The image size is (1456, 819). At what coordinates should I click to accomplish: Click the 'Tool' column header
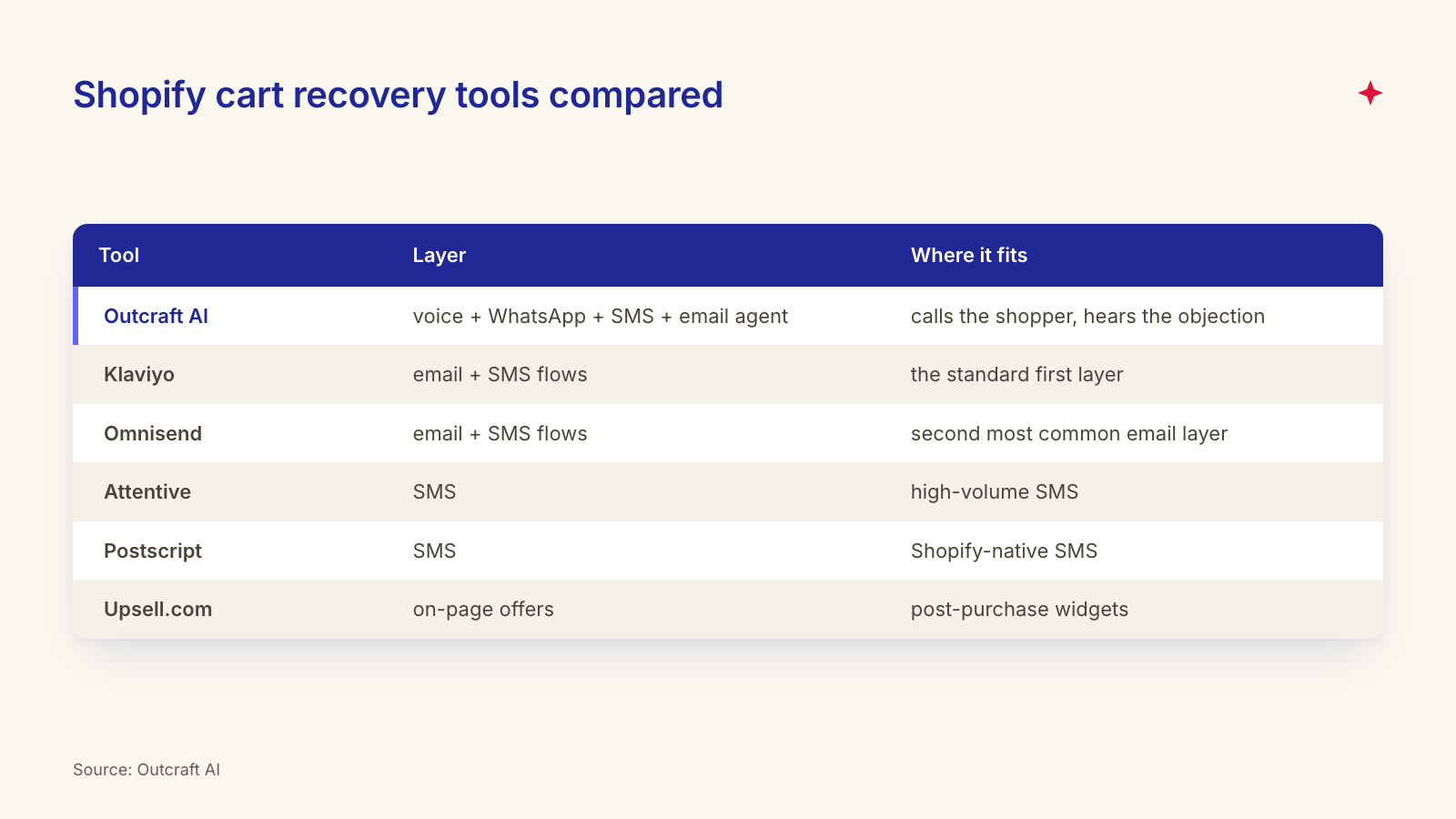(x=119, y=256)
